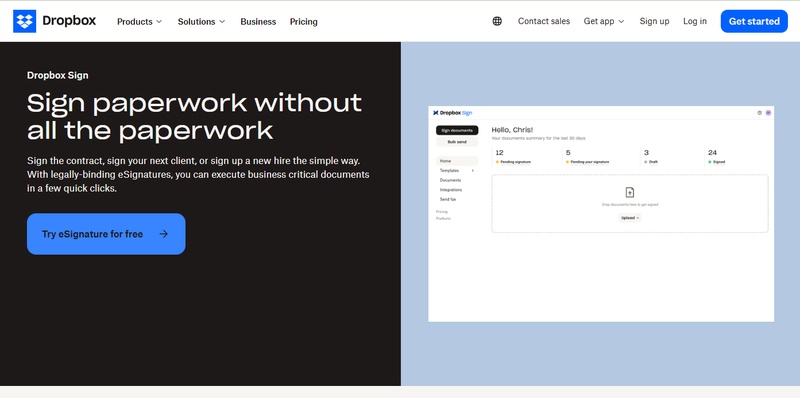
Task: Expand the Templates chevron in preview
Action: pyautogui.click(x=473, y=170)
